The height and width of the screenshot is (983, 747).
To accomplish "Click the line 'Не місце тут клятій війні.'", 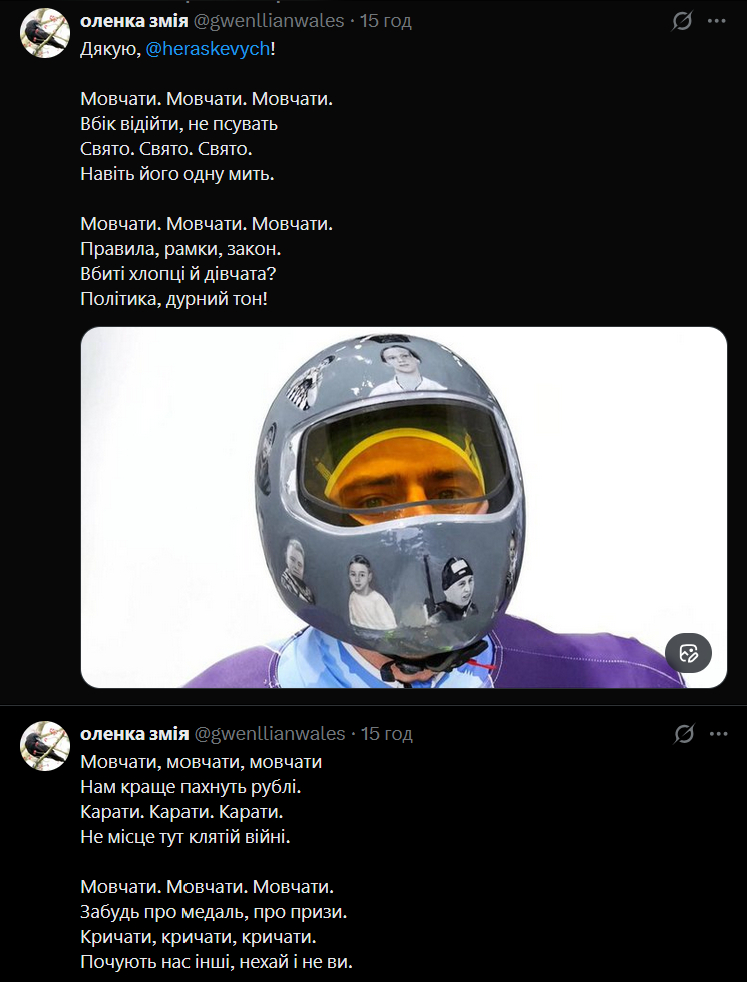I will (x=185, y=836).
